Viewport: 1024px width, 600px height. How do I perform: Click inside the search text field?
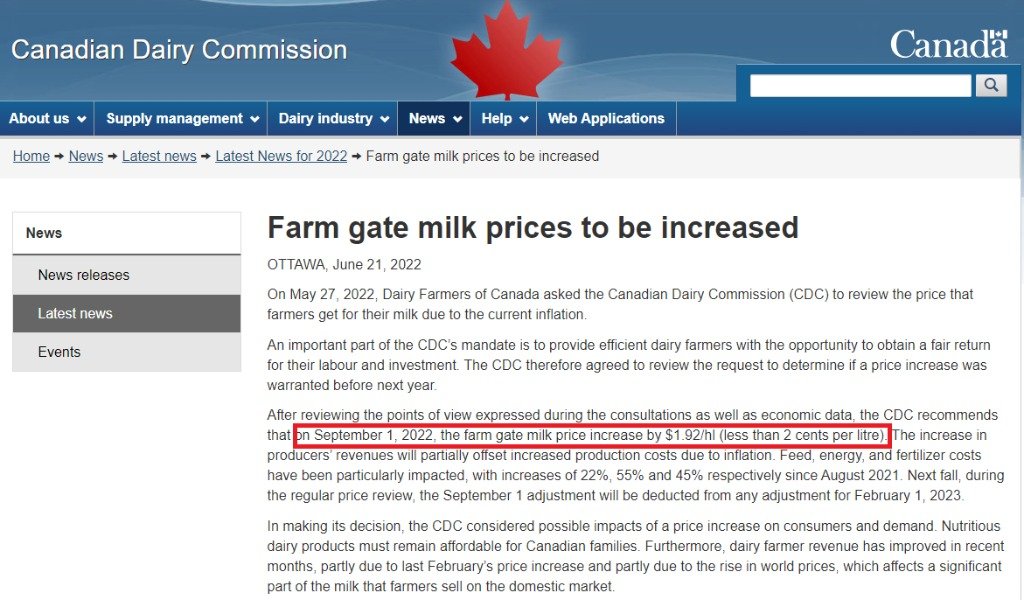coord(860,86)
